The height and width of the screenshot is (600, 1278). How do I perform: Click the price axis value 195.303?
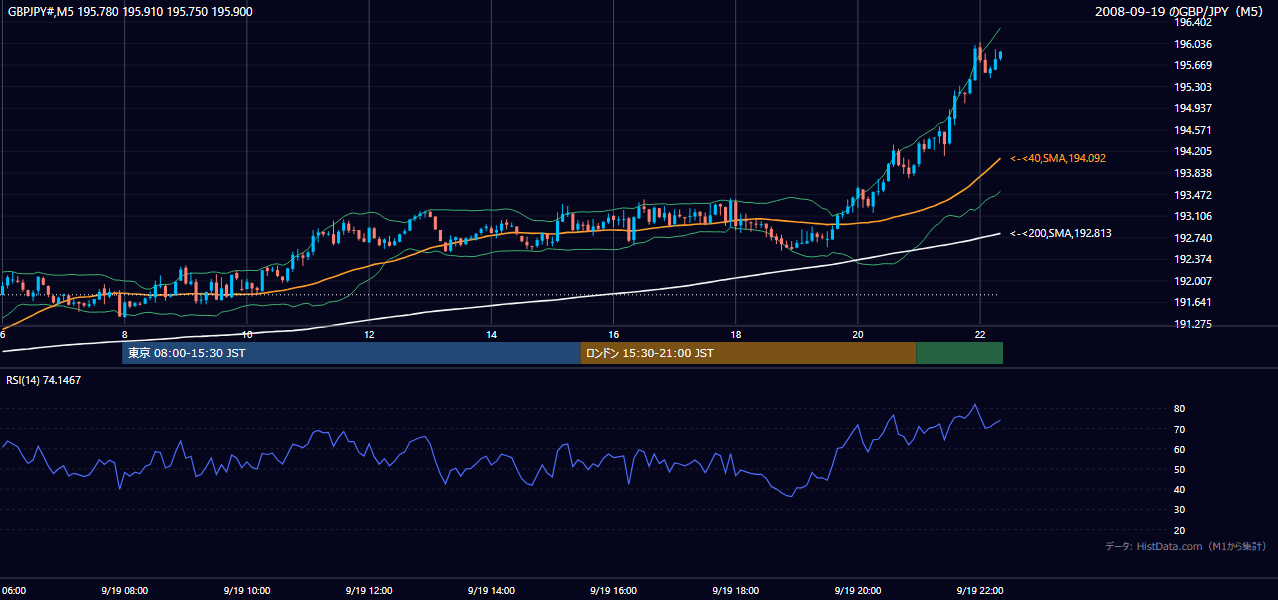tap(1193, 87)
